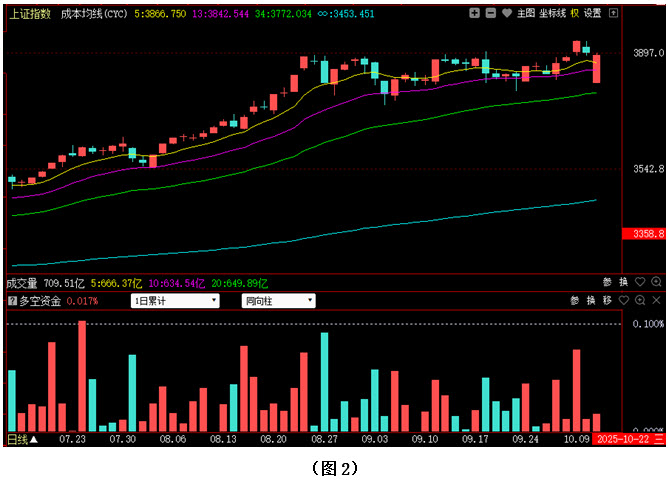The height and width of the screenshot is (484, 668).
Task: Click the heart icon in 成交量 panel header
Action: point(640,283)
